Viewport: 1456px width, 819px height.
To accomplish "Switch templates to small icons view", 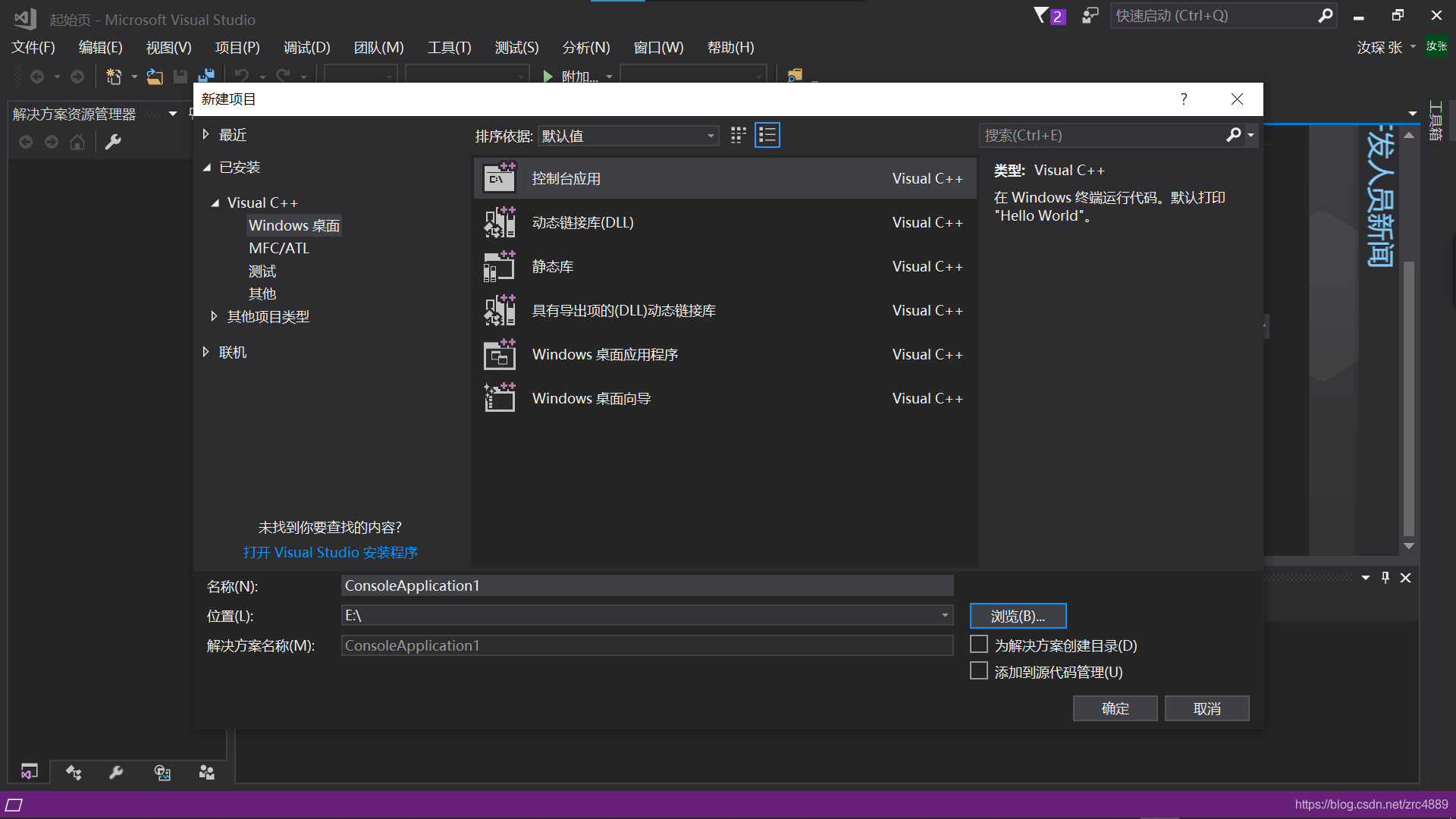I will click(x=738, y=135).
